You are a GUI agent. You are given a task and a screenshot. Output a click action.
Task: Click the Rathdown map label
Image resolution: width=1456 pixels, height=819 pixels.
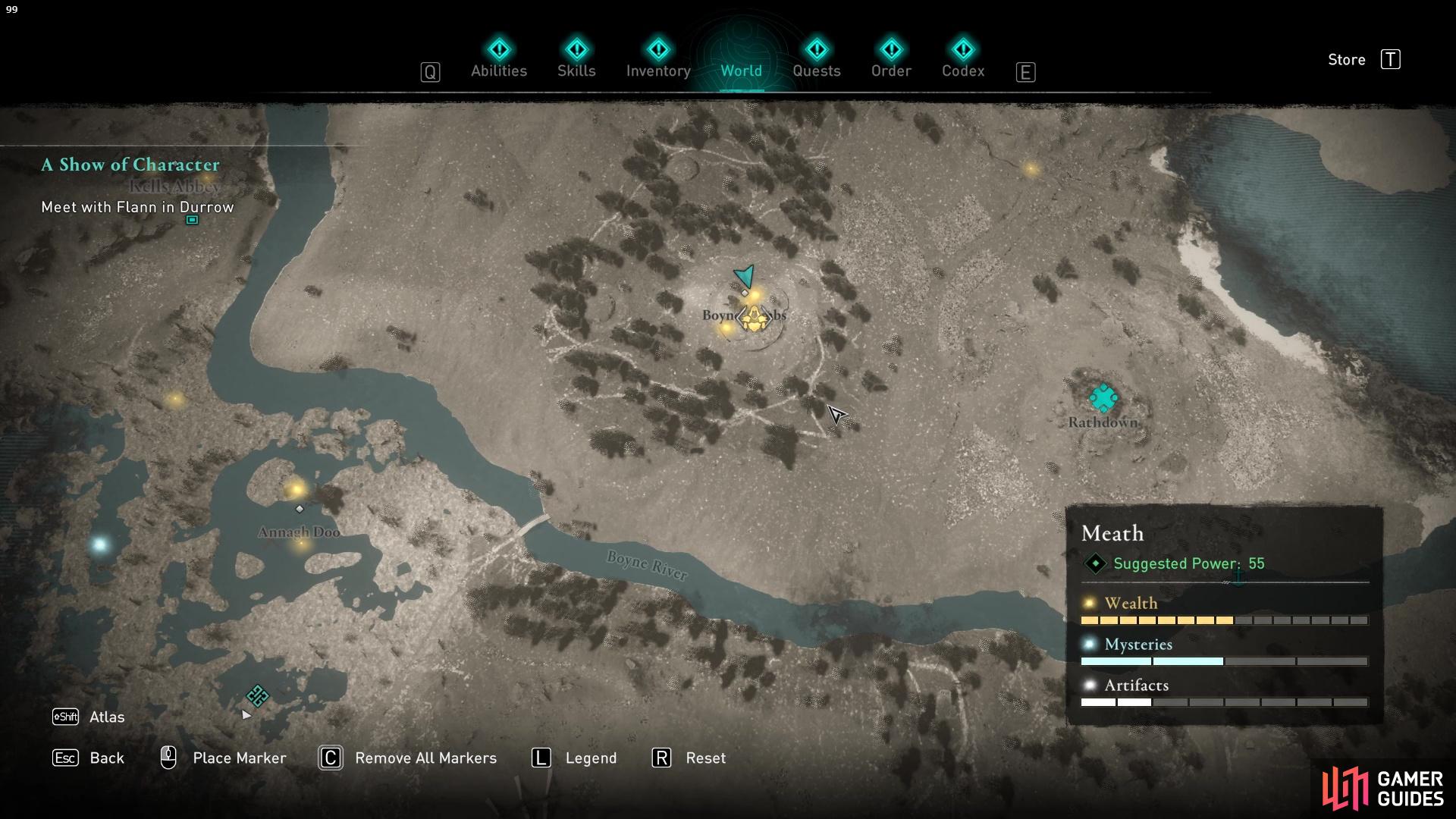(1103, 422)
